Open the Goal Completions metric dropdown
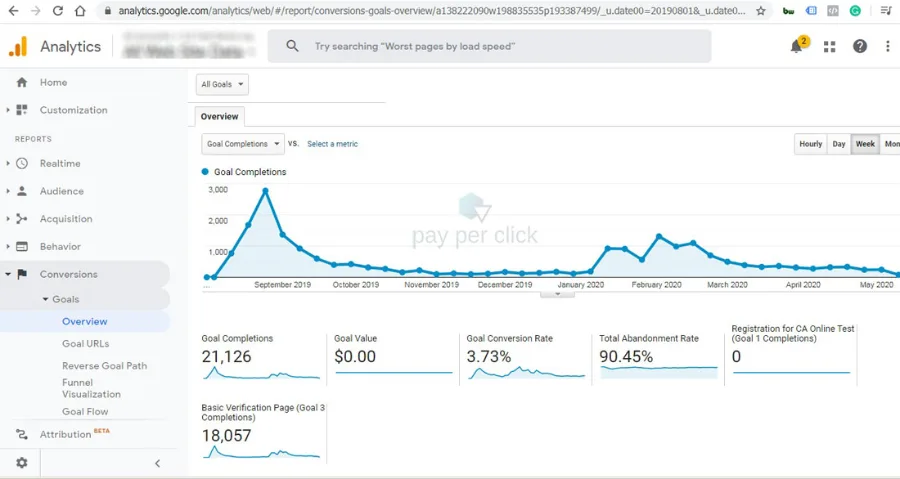This screenshot has height=479, width=900. pos(243,144)
